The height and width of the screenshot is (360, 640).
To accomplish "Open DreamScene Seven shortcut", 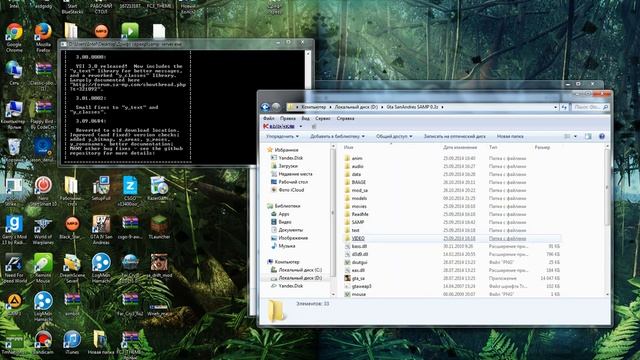I will [x=72, y=267].
